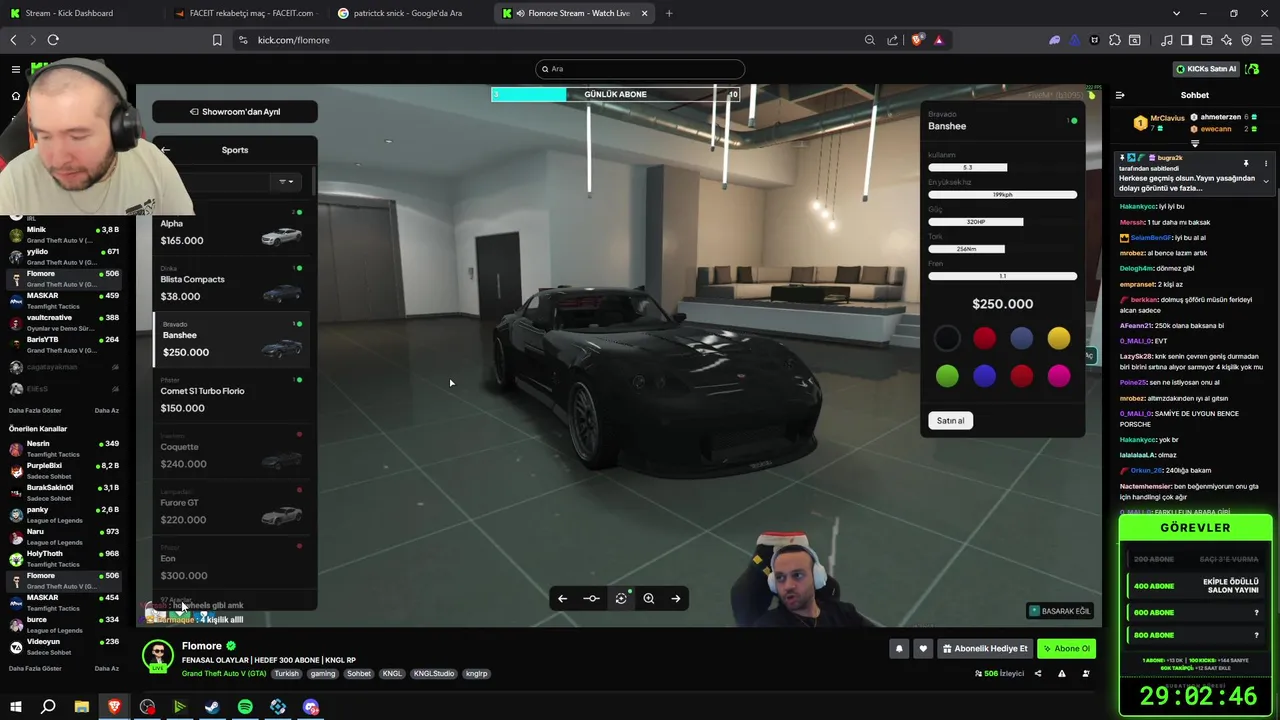Click the Turkish tag under stream title
This screenshot has height=720, width=1280.
[287, 674]
